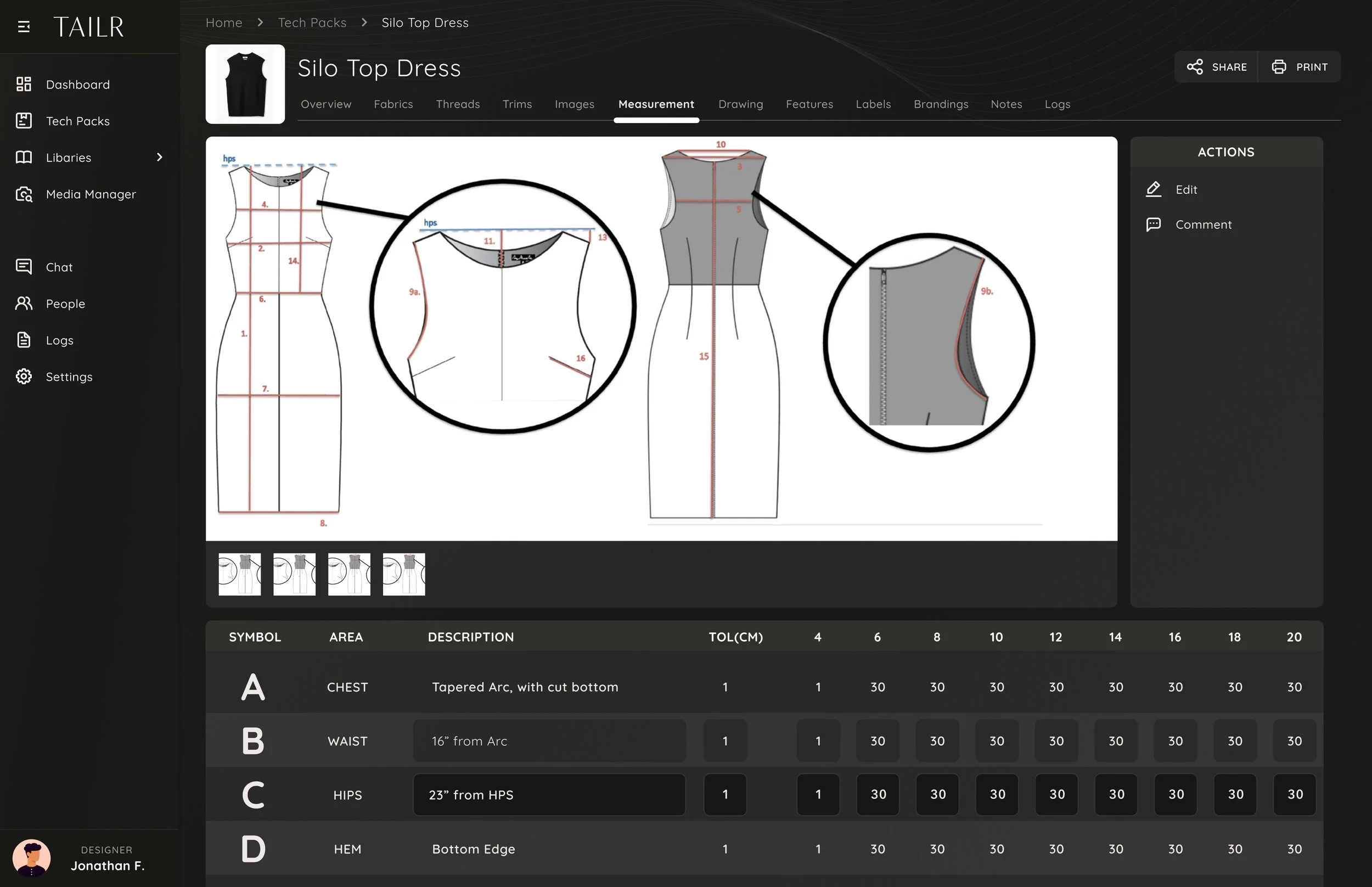Select the fourth measurement thumbnail
Screen dimensions: 1372x887
[403, 574]
